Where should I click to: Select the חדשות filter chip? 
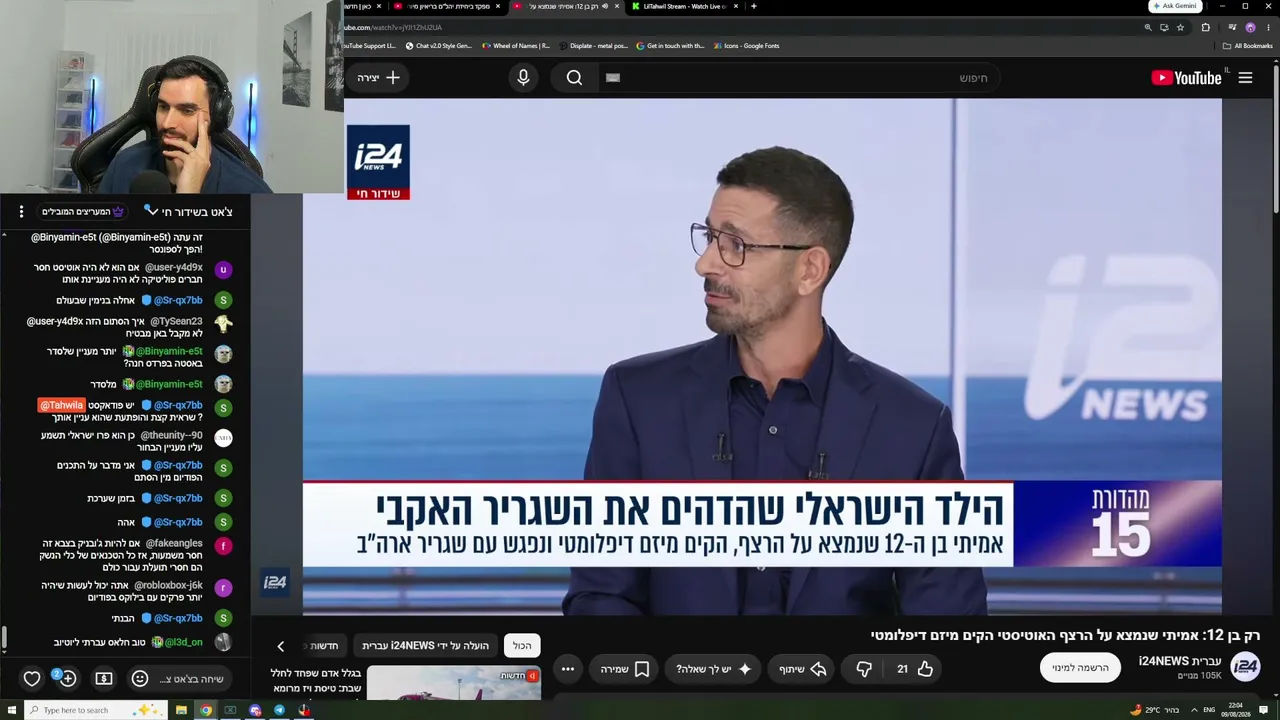tap(324, 646)
